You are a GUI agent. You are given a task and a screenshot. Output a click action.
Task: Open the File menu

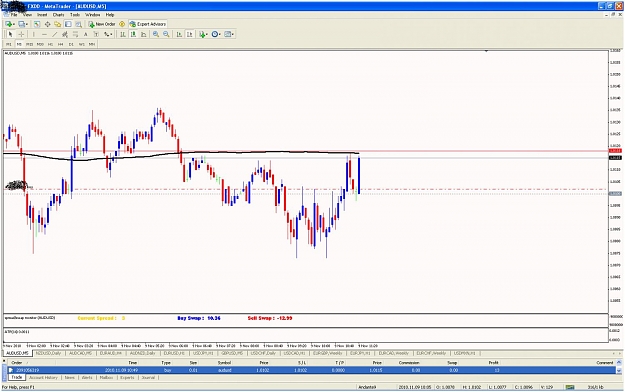14,14
